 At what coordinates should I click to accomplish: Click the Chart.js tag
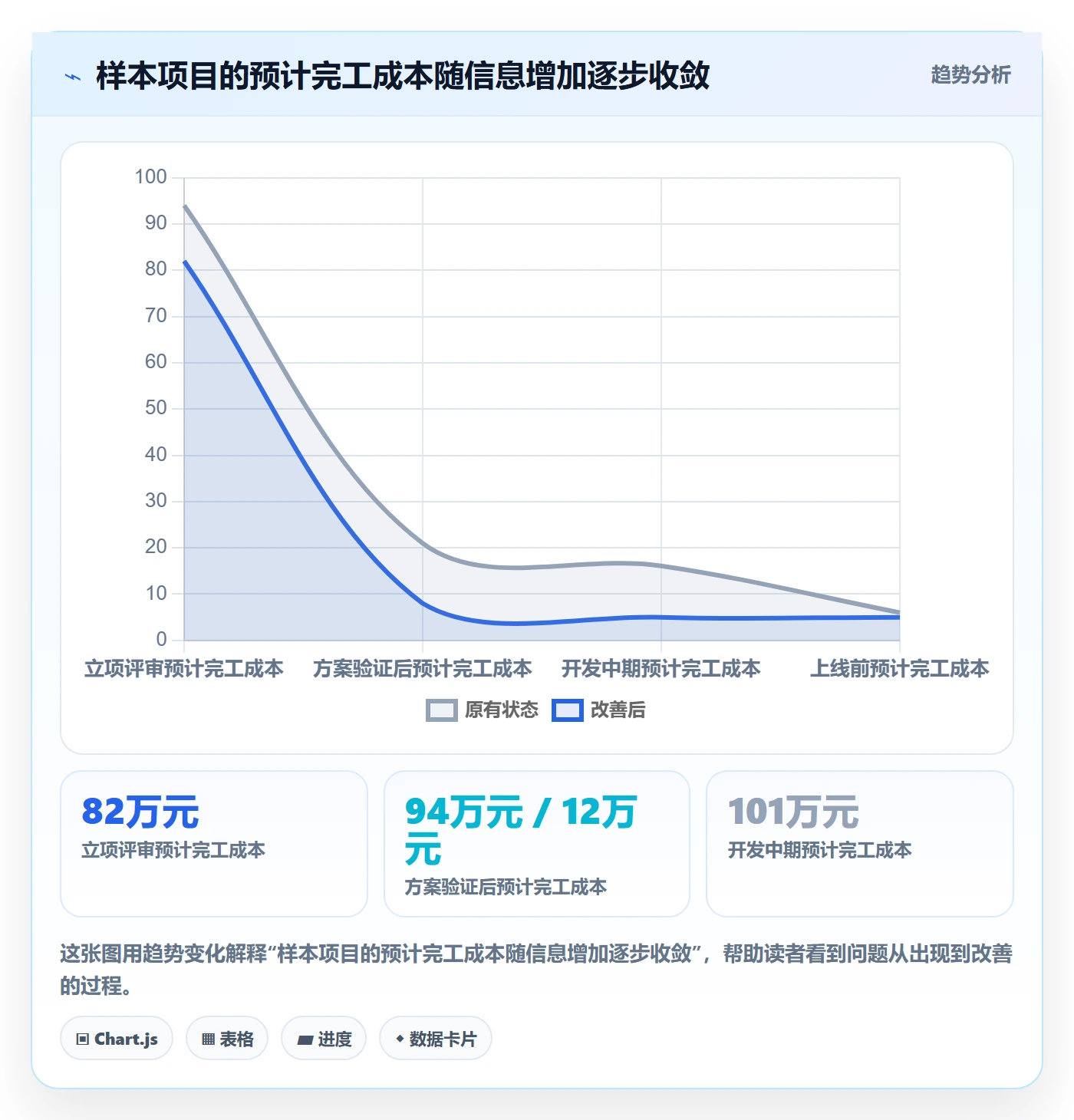[x=117, y=1039]
